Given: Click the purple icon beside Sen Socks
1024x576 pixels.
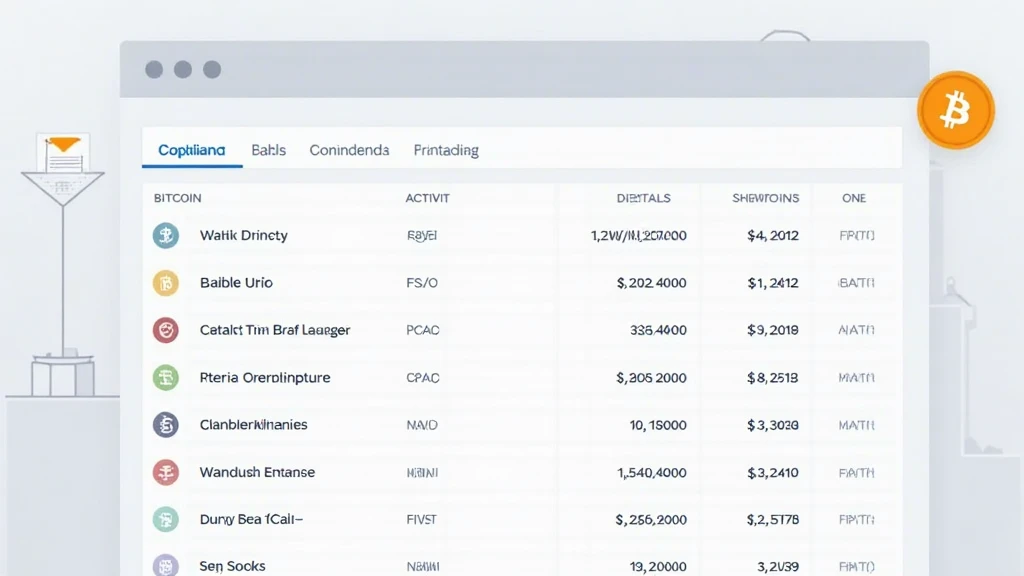Looking at the screenshot, I should coord(166,566).
